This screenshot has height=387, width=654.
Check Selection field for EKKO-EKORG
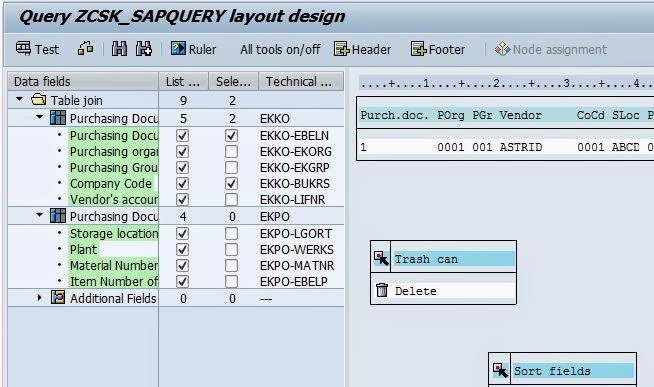232,151
